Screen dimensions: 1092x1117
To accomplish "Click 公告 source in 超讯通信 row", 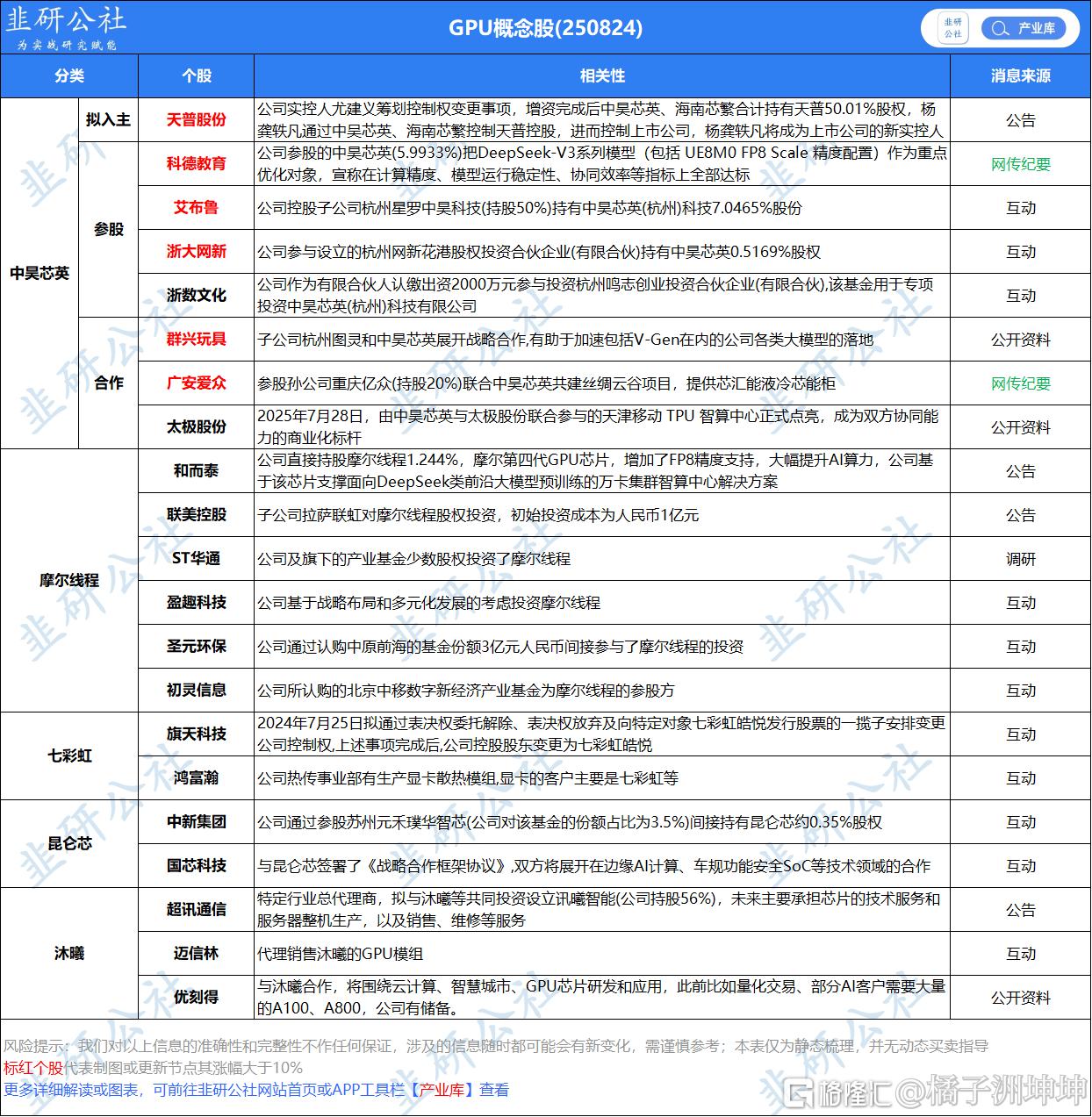I will (x=1021, y=910).
